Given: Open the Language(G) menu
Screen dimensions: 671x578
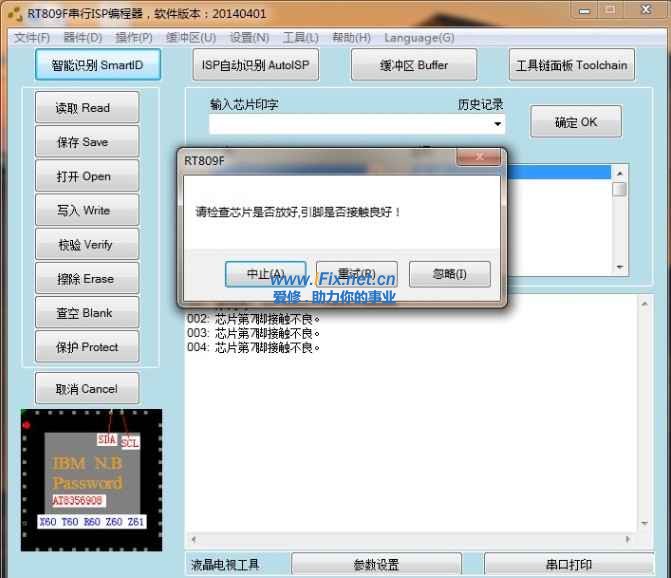Looking at the screenshot, I should pos(419,38).
